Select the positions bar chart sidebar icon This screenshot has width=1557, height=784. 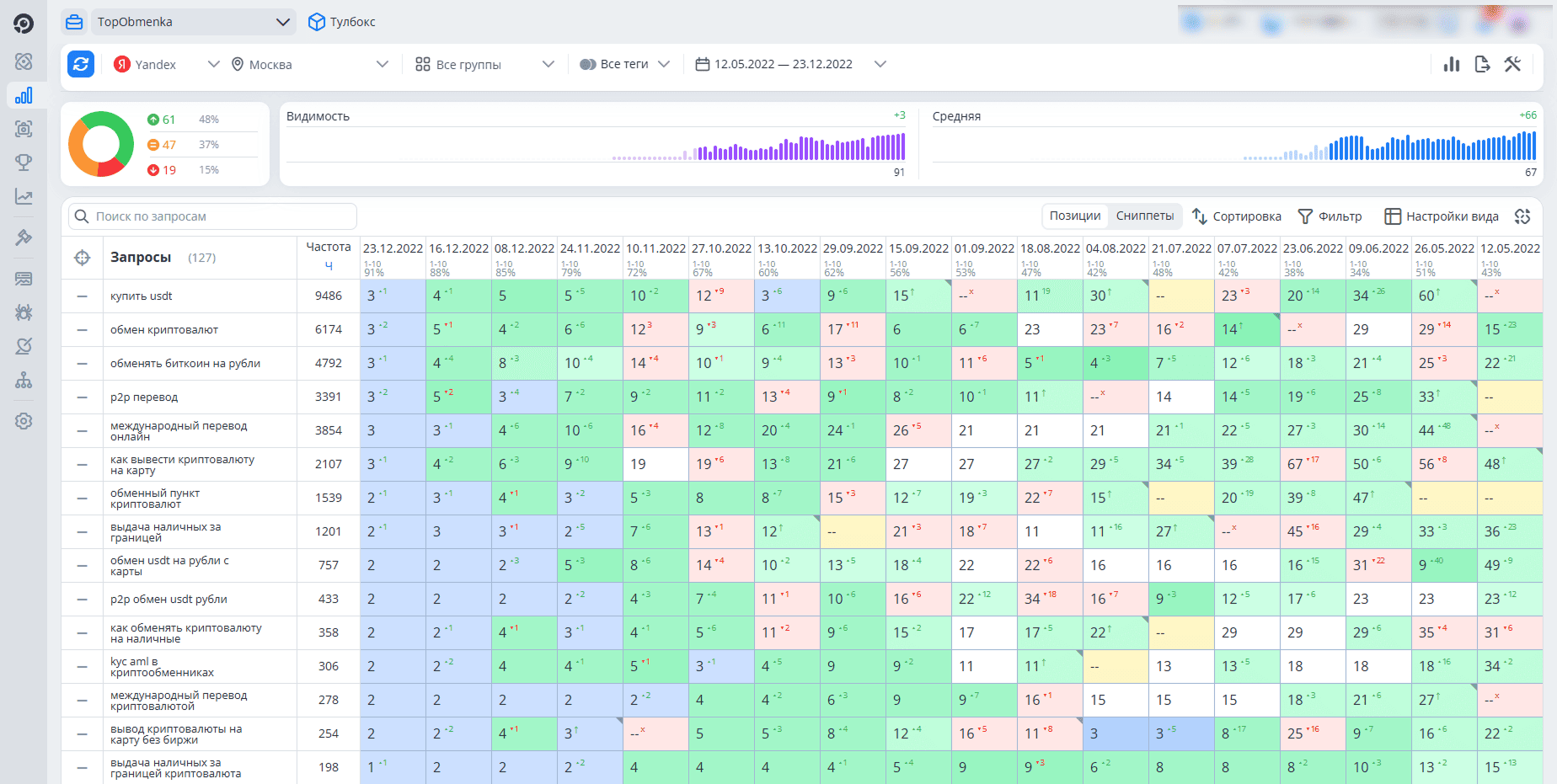(x=24, y=95)
